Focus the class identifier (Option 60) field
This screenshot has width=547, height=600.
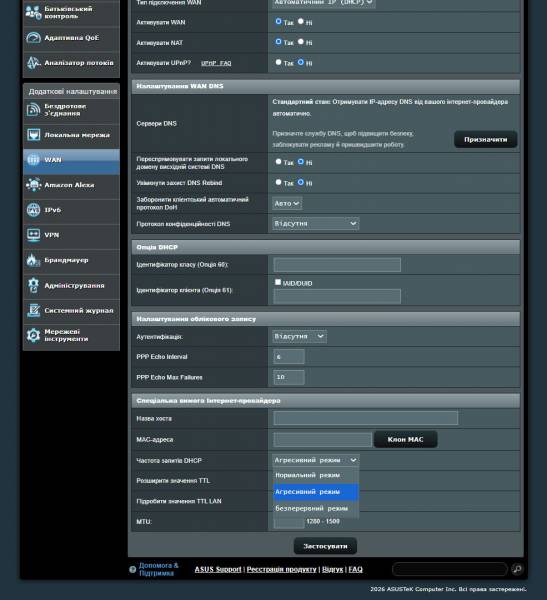[337, 264]
